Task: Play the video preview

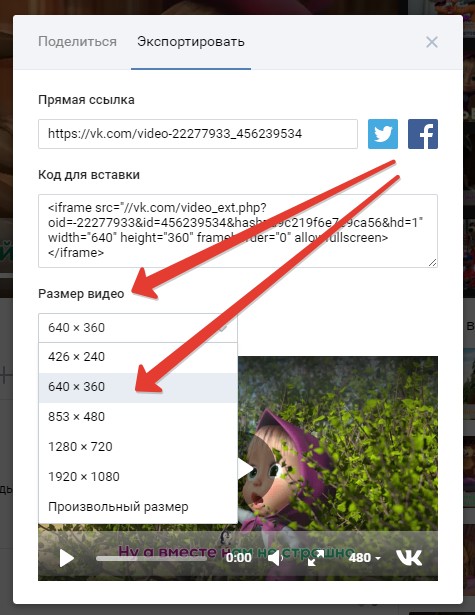Action: click(x=66, y=558)
